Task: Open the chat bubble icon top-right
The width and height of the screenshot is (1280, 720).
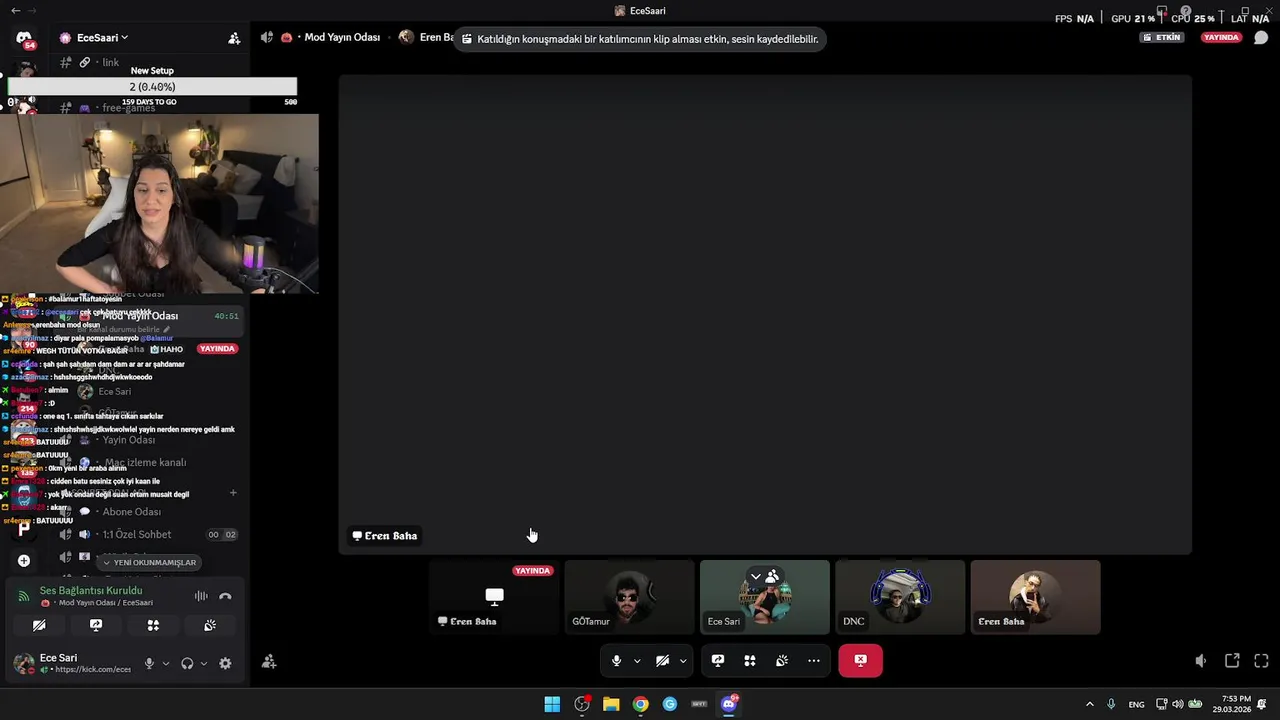Action: click(x=1261, y=38)
